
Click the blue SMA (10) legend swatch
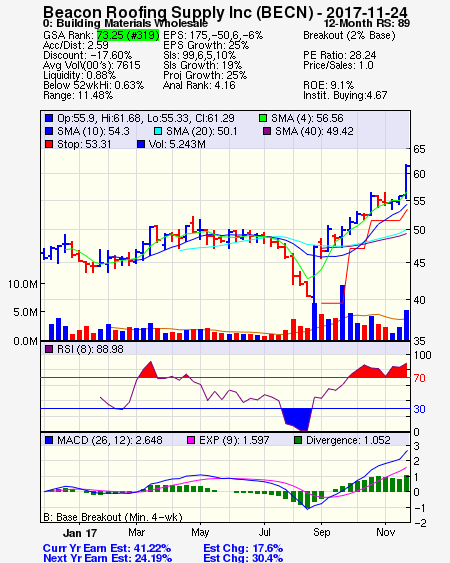(x=49, y=131)
